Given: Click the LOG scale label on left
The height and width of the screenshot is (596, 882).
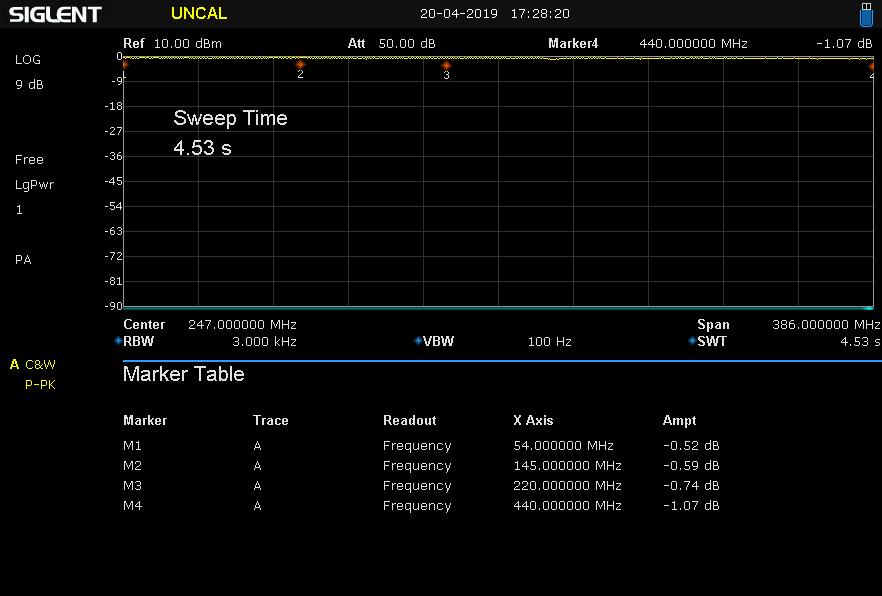Looking at the screenshot, I should click(x=28, y=60).
